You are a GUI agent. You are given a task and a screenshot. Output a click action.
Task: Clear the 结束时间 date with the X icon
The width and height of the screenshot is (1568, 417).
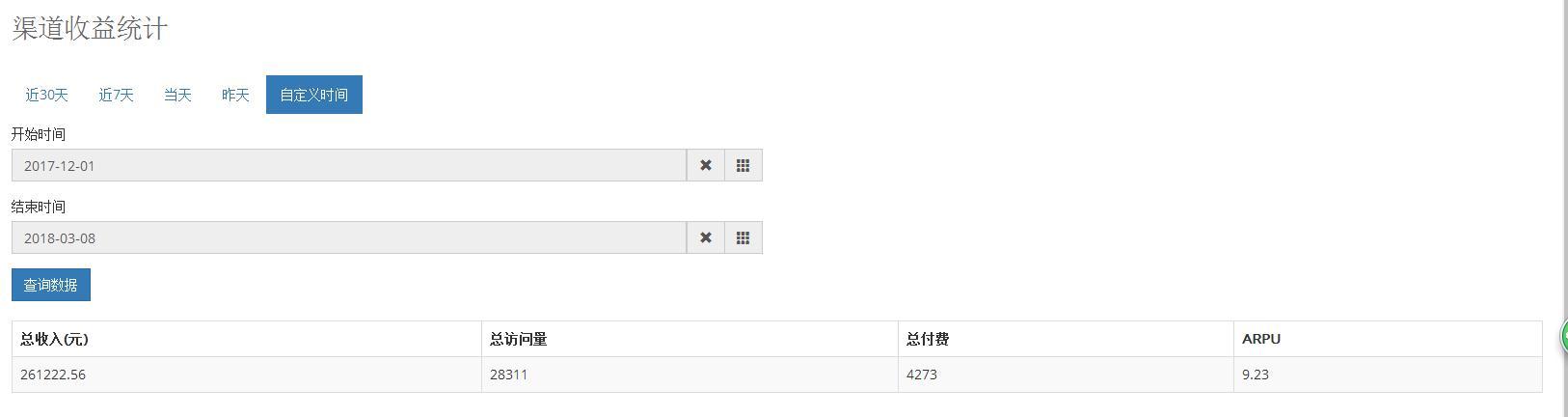point(705,237)
